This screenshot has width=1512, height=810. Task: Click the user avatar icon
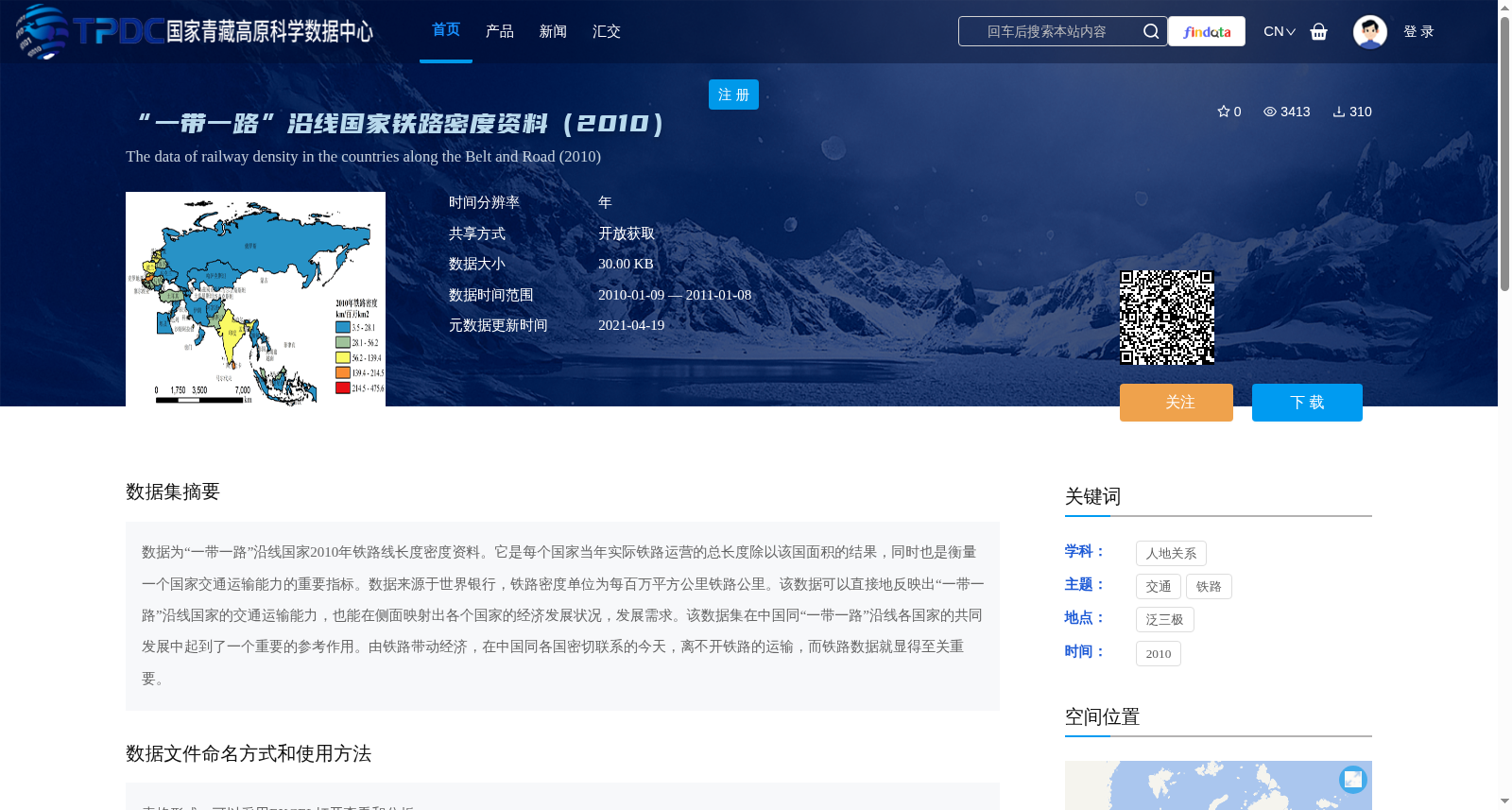click(x=1369, y=31)
